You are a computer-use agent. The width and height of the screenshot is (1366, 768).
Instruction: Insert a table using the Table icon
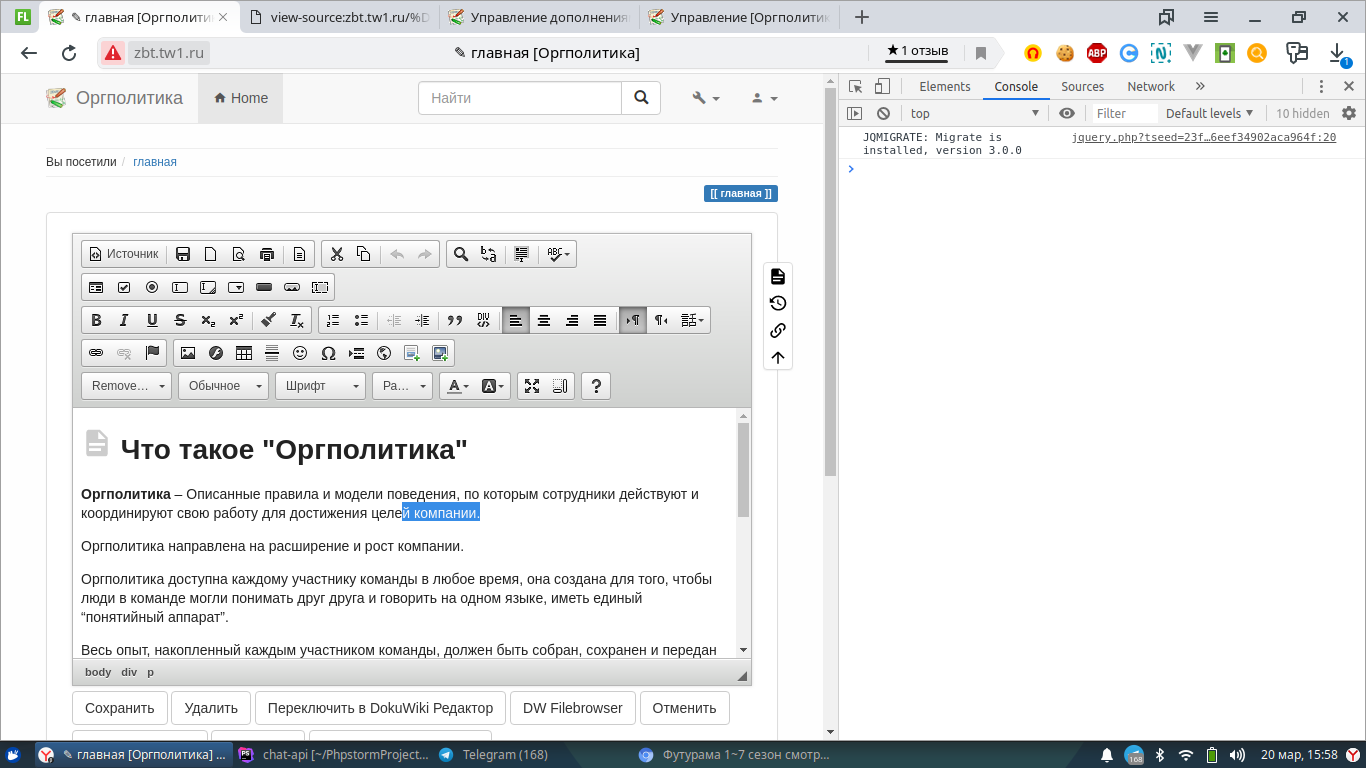(x=244, y=353)
